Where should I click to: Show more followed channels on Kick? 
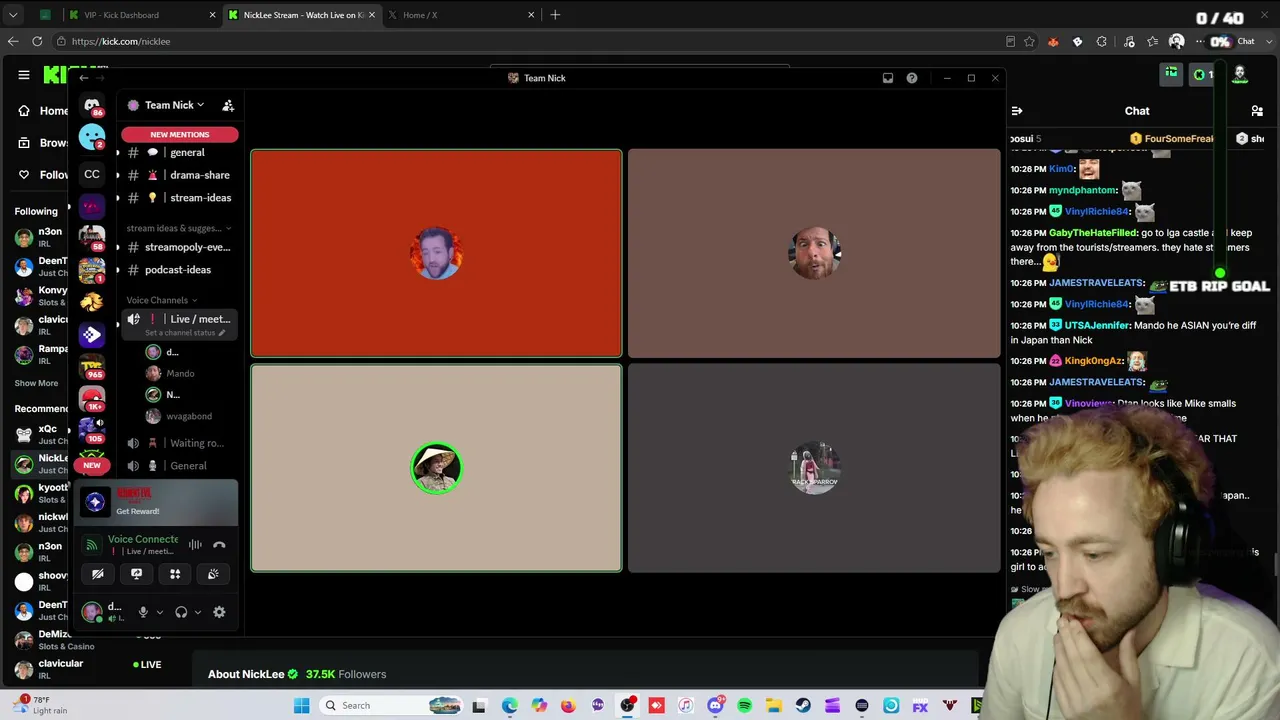[36, 383]
